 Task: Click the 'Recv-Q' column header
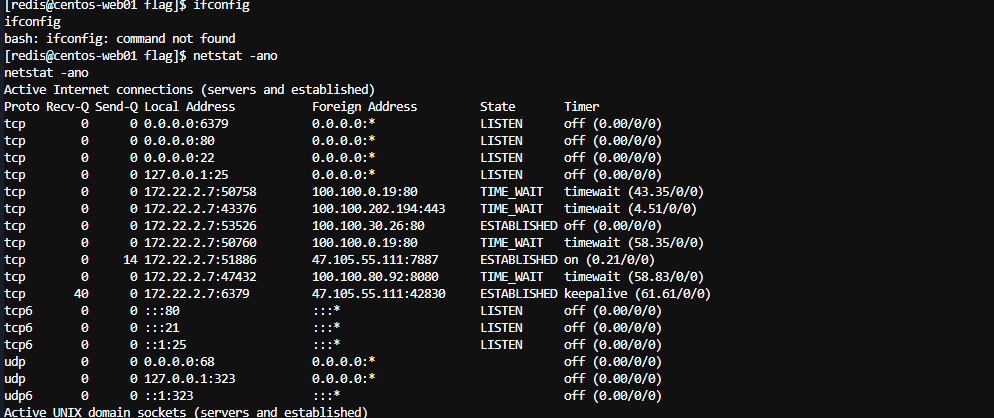(x=67, y=107)
